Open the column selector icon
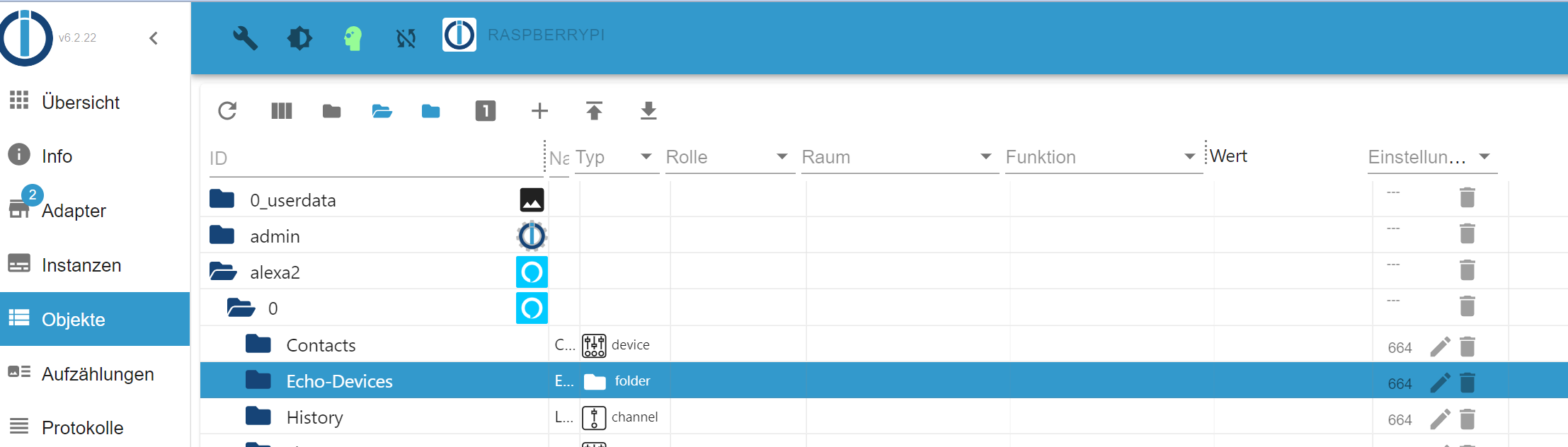This screenshot has height=447, width=1568. coord(282,111)
